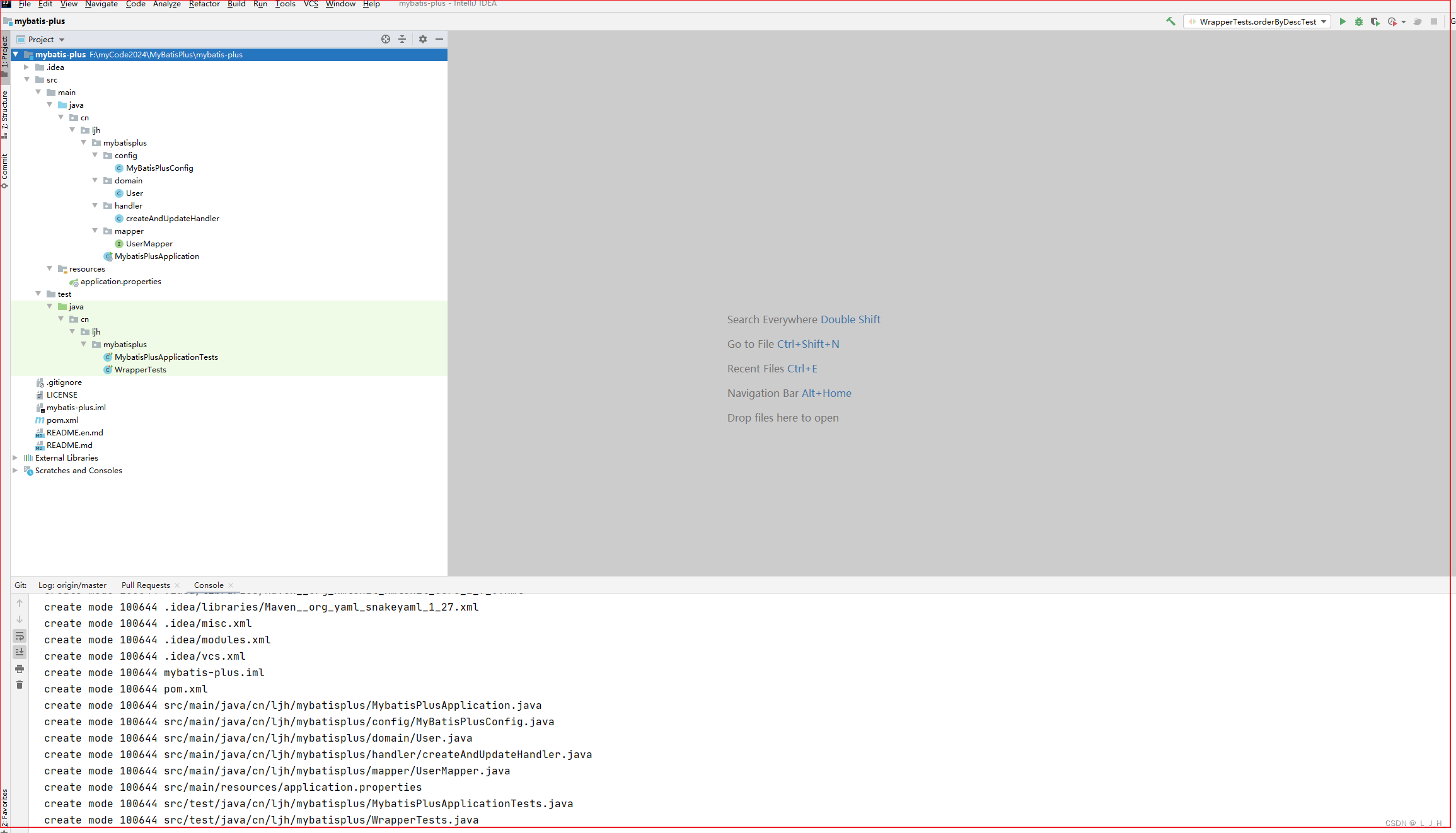The height and width of the screenshot is (833, 1456).
Task: Collapse the test folder
Action: [38, 294]
